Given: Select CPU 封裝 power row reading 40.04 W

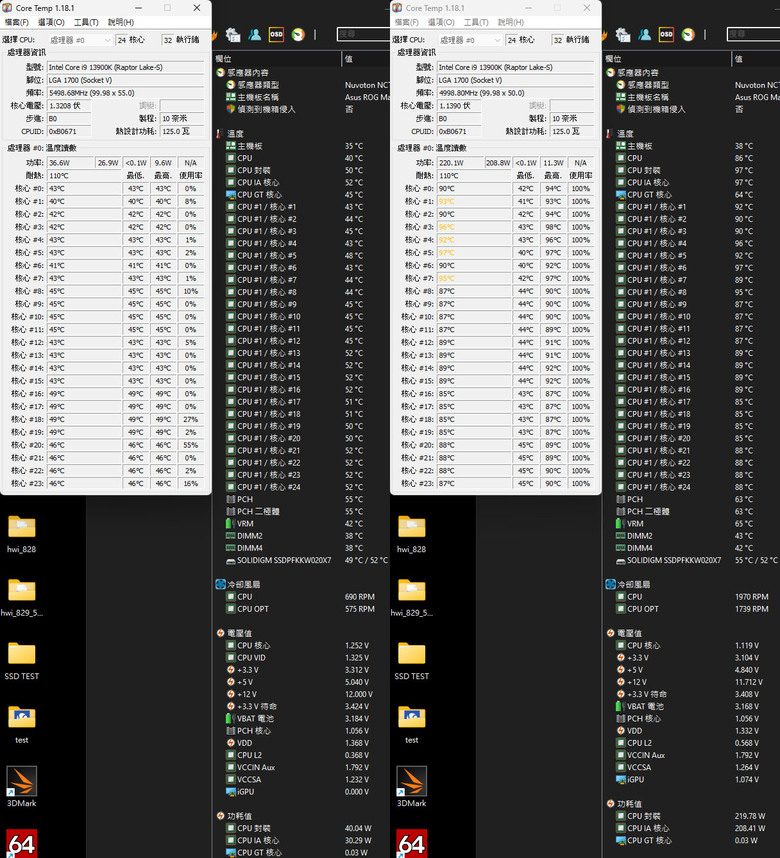Looking at the screenshot, I should 301,828.
